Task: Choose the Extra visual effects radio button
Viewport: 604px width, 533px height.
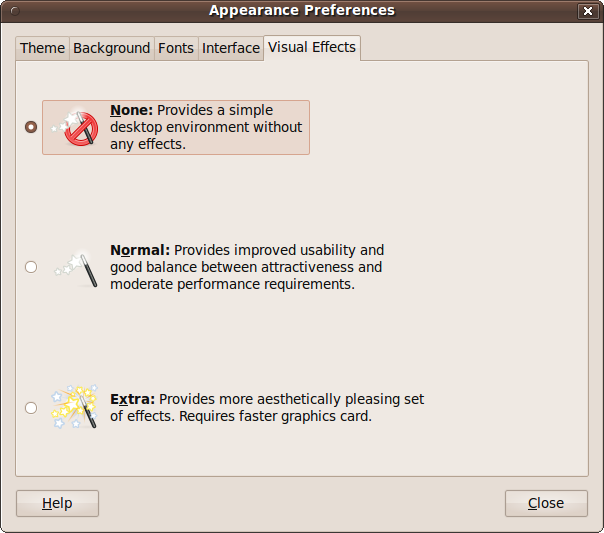Action: click(31, 407)
